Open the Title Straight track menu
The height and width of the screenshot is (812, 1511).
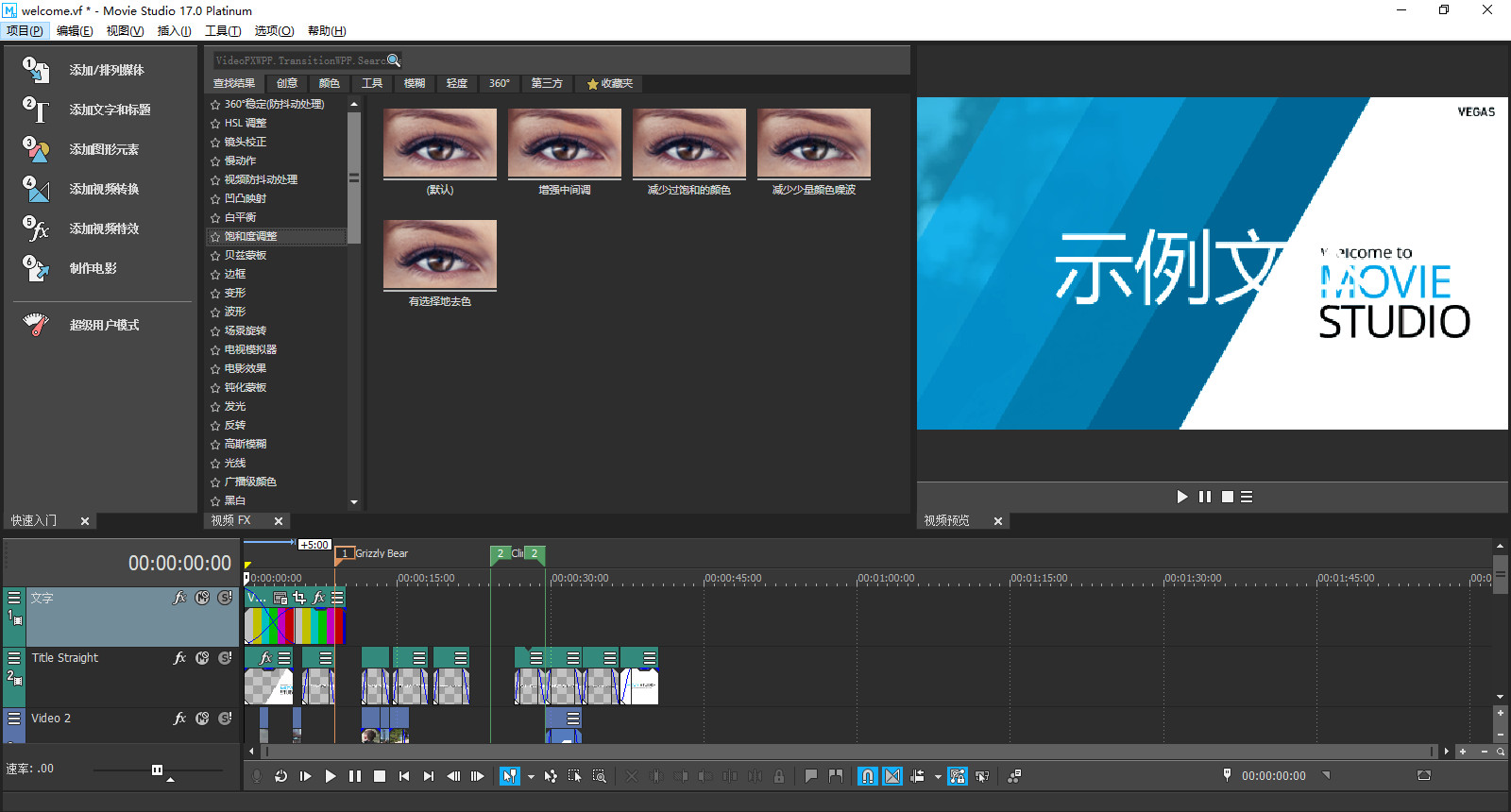[x=14, y=658]
